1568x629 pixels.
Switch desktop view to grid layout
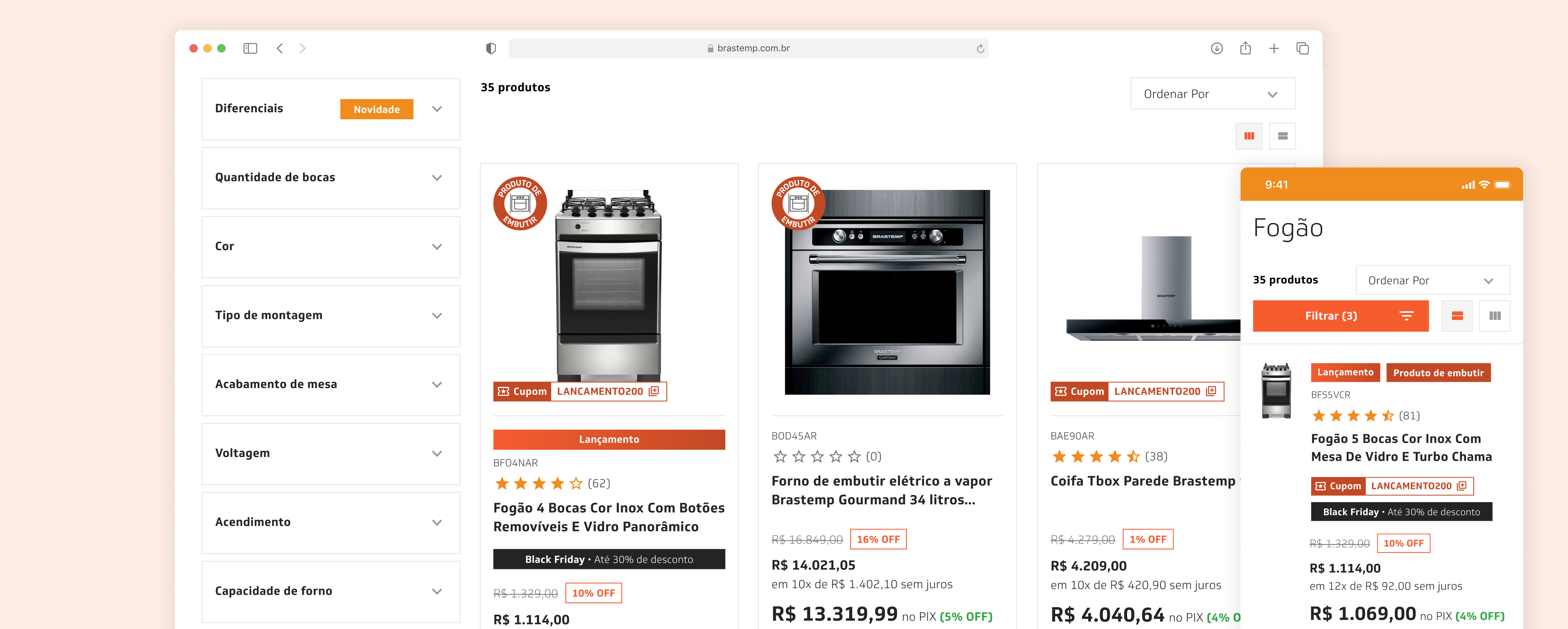(x=1248, y=136)
